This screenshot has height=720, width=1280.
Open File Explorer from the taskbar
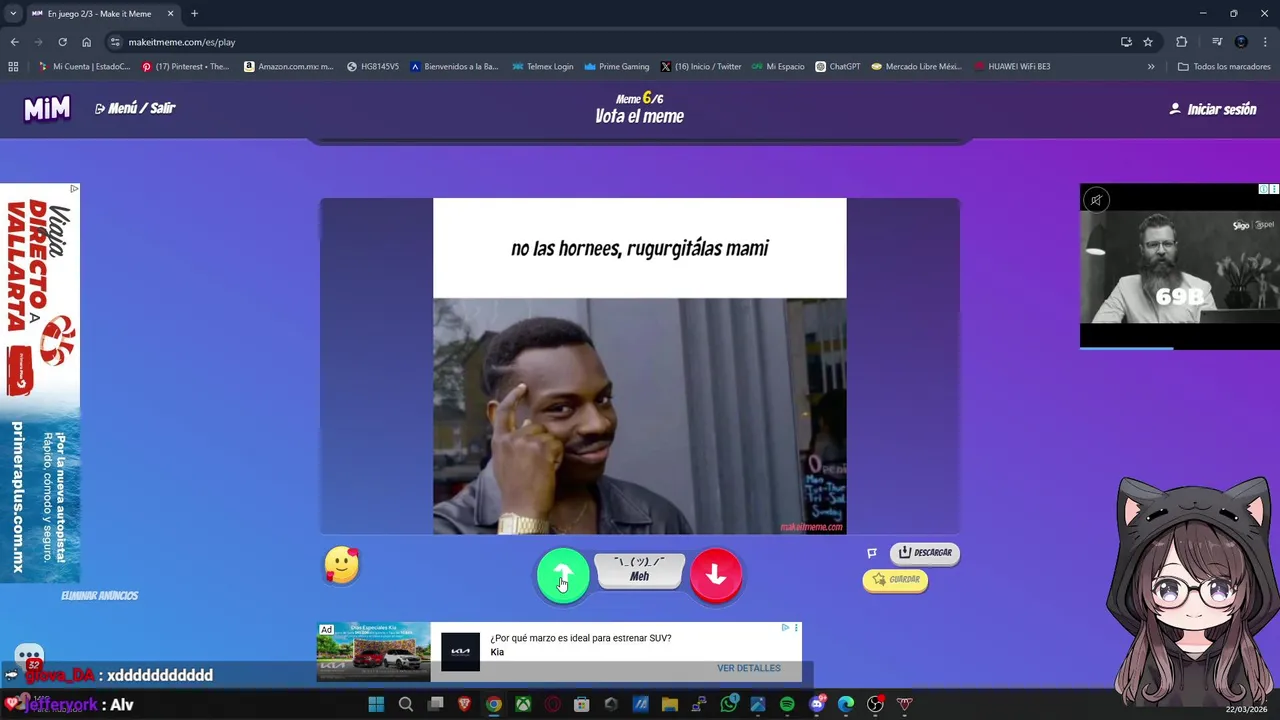(x=670, y=705)
